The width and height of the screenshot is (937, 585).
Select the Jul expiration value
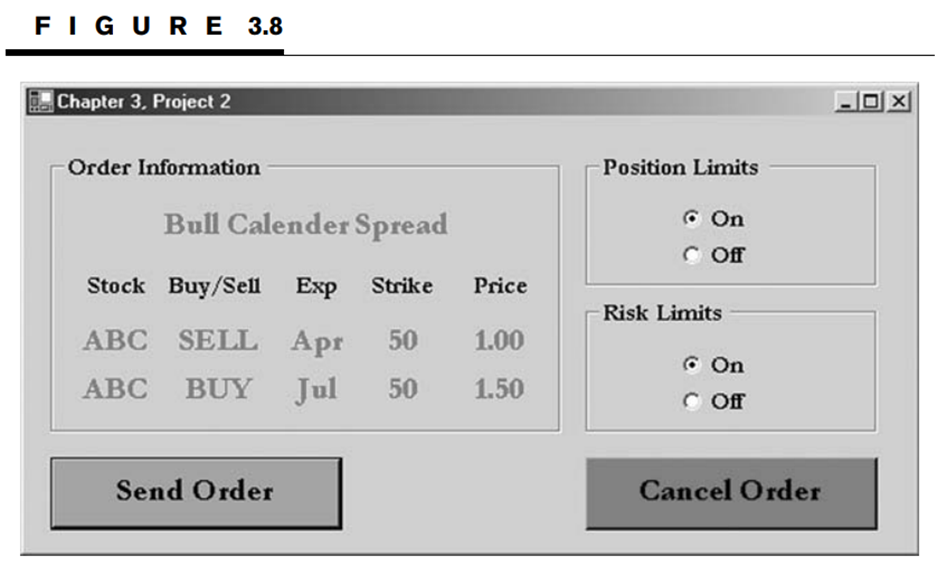(x=315, y=389)
